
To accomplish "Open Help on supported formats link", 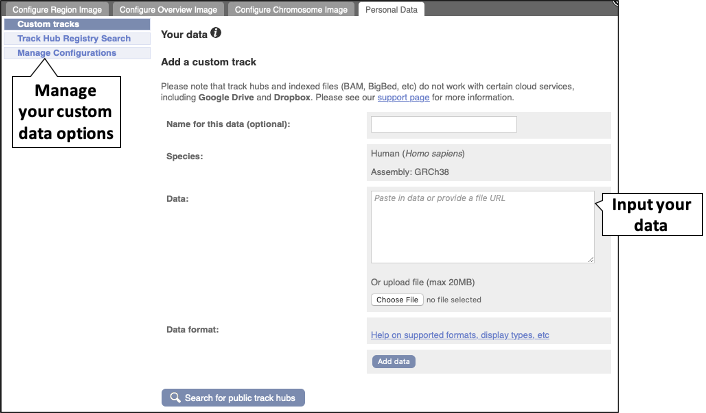I will click(x=459, y=335).
